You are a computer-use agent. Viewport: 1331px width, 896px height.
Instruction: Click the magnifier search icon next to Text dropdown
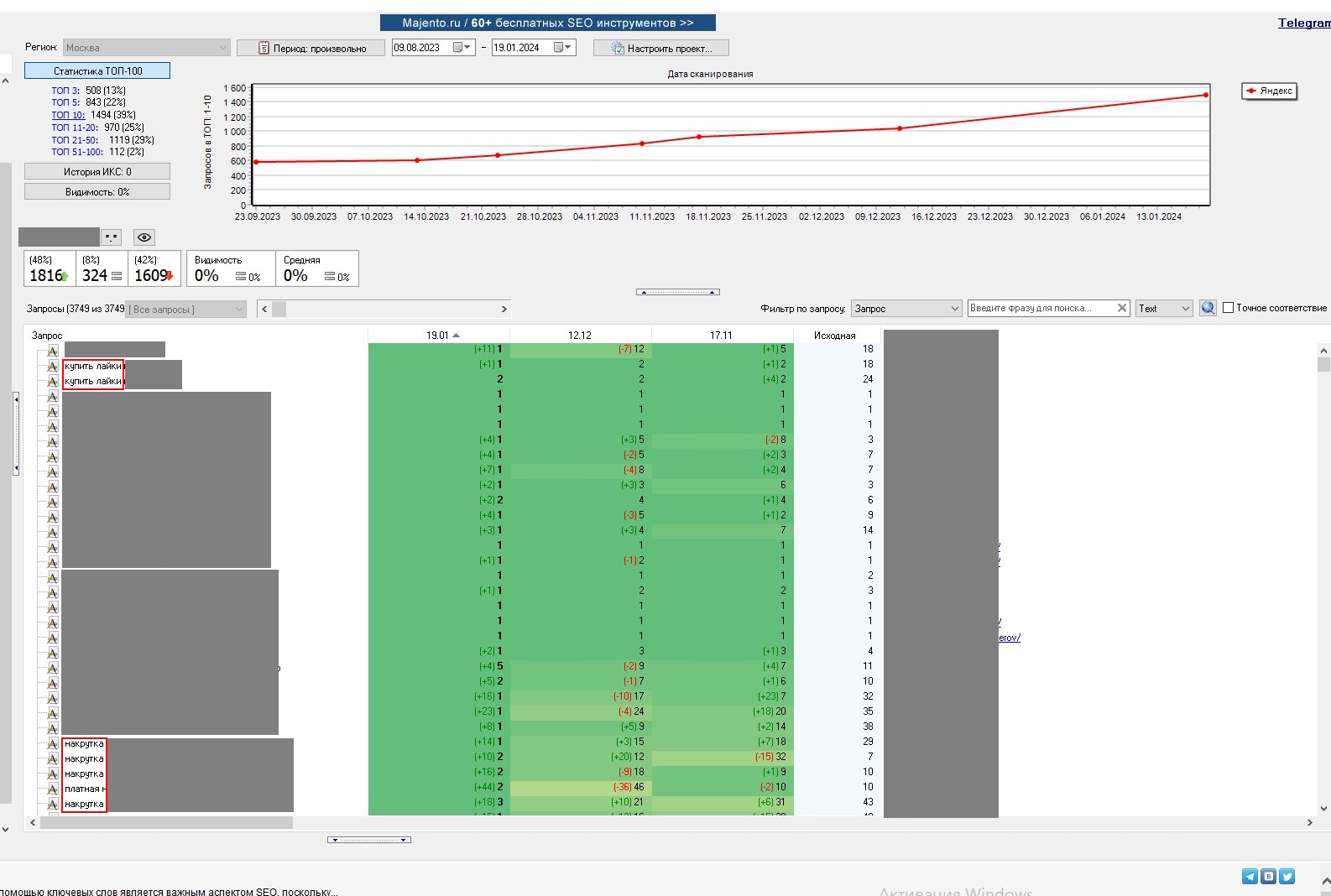tap(1208, 308)
